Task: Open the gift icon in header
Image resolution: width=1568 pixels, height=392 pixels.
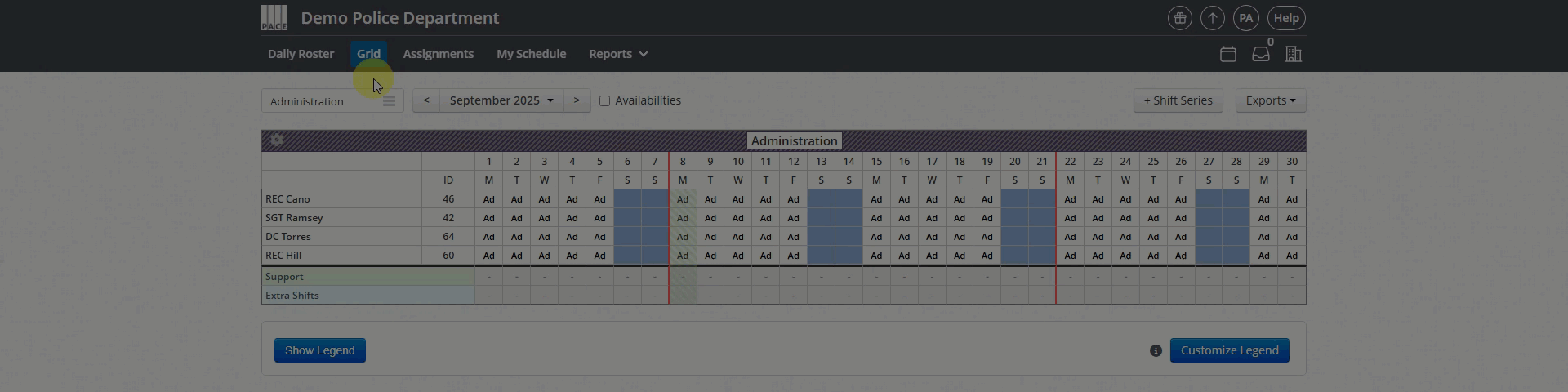Action: [1179, 18]
